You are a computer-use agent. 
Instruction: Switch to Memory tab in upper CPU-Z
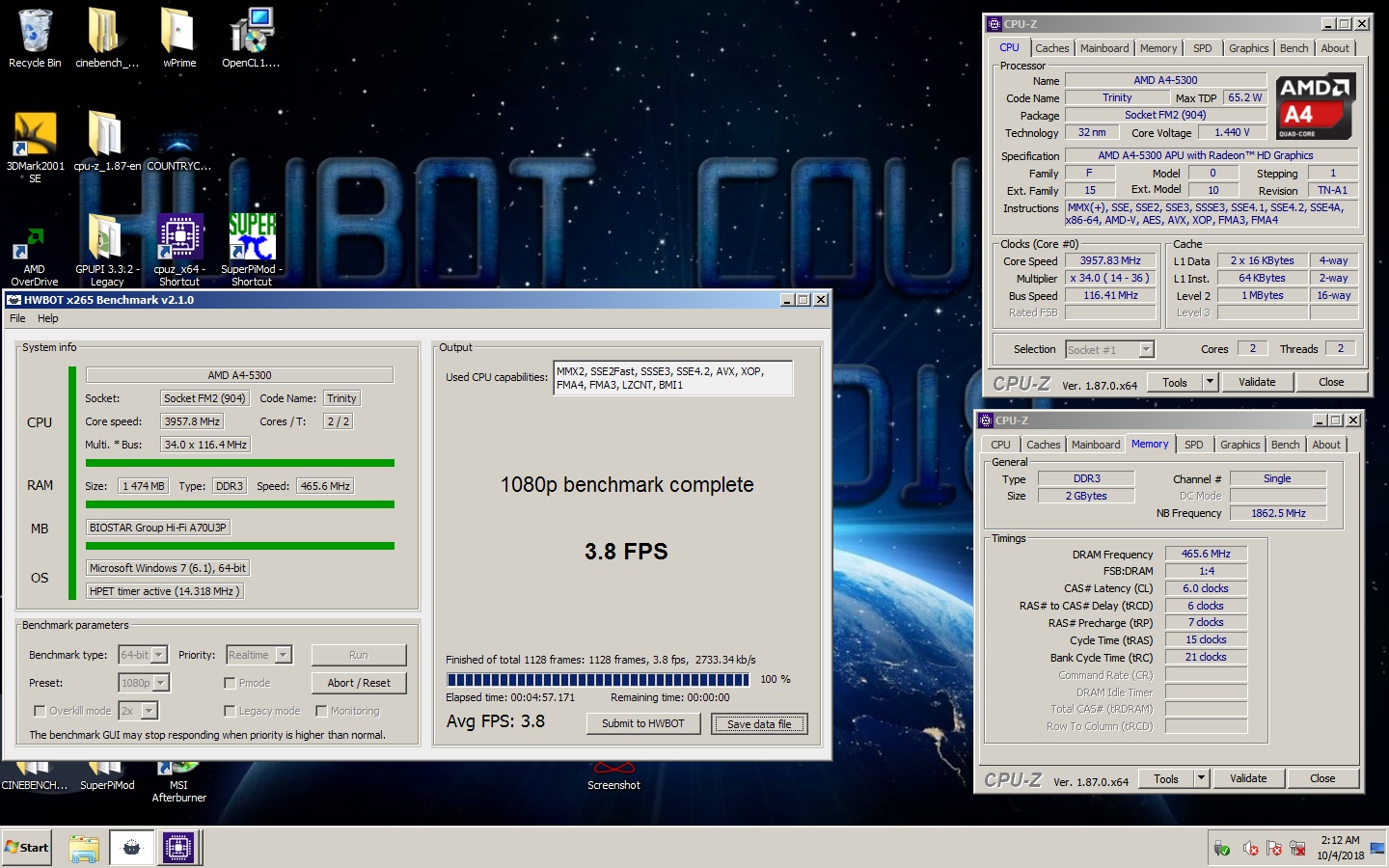1158,48
